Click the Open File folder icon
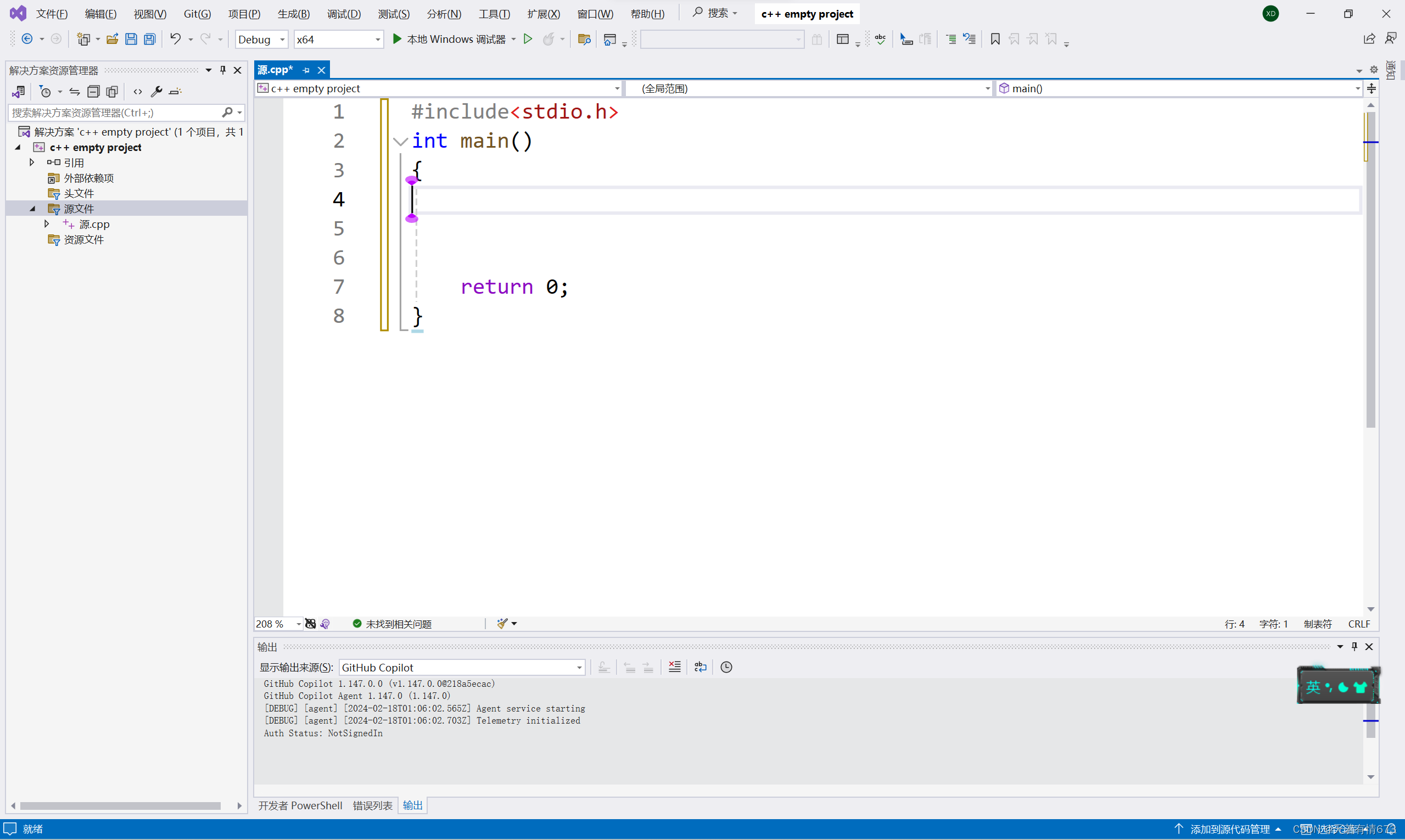The image size is (1405, 840). [112, 39]
